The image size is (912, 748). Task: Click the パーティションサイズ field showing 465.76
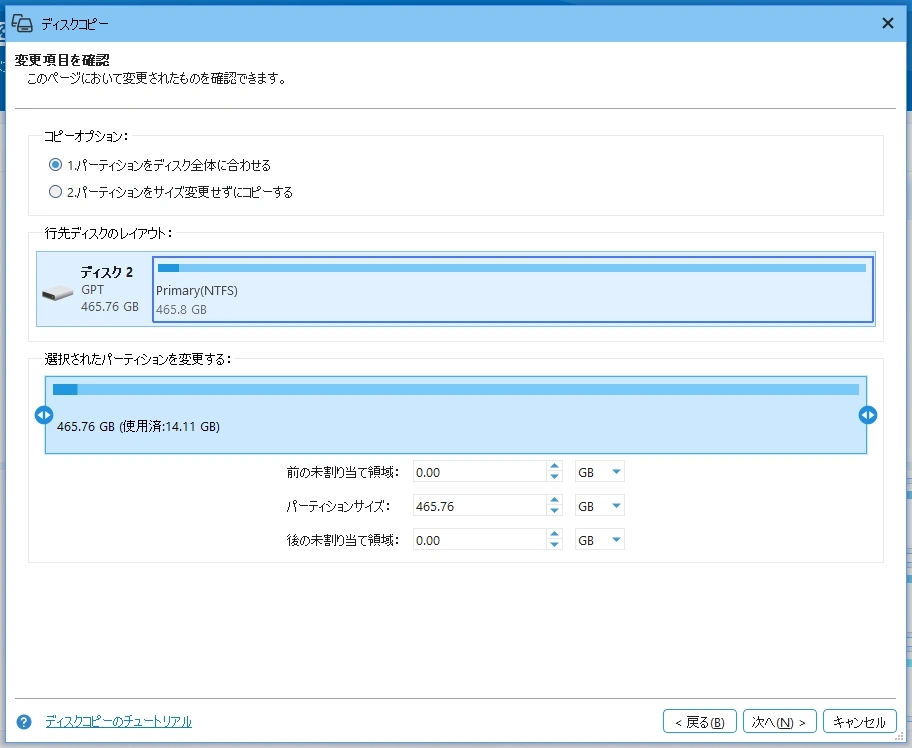coord(480,505)
